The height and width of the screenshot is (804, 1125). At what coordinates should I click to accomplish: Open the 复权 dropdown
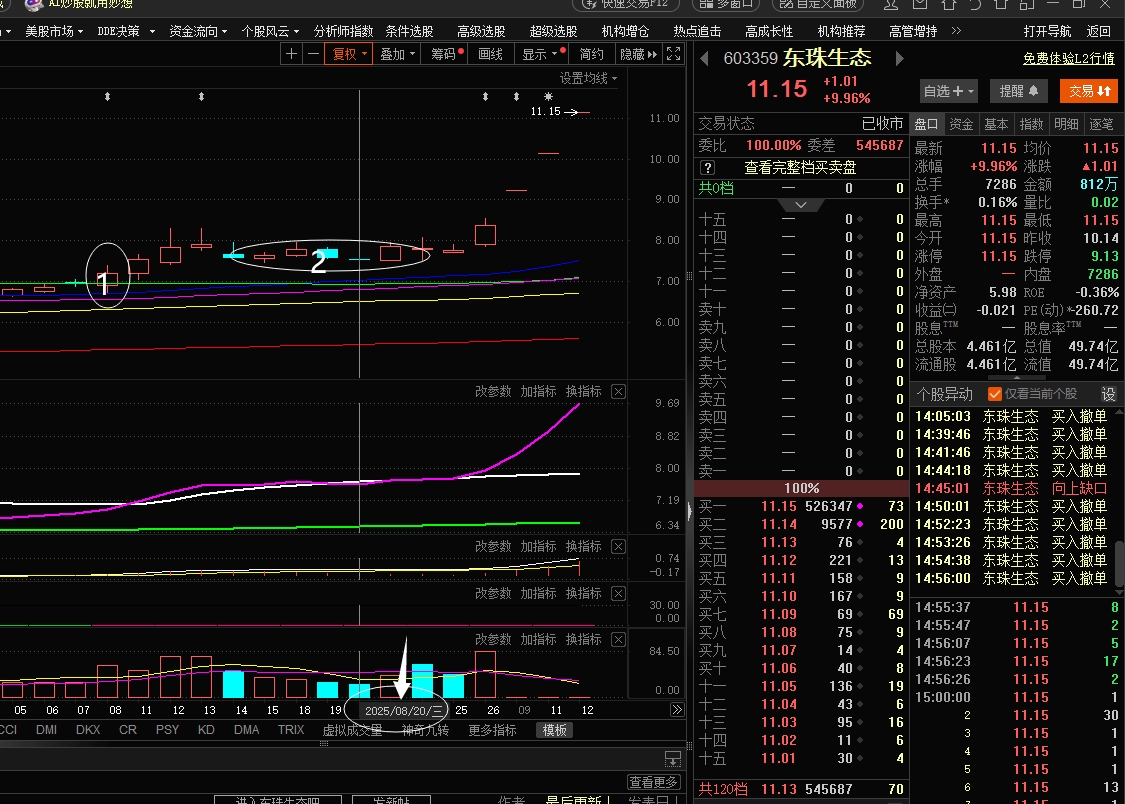click(349, 54)
